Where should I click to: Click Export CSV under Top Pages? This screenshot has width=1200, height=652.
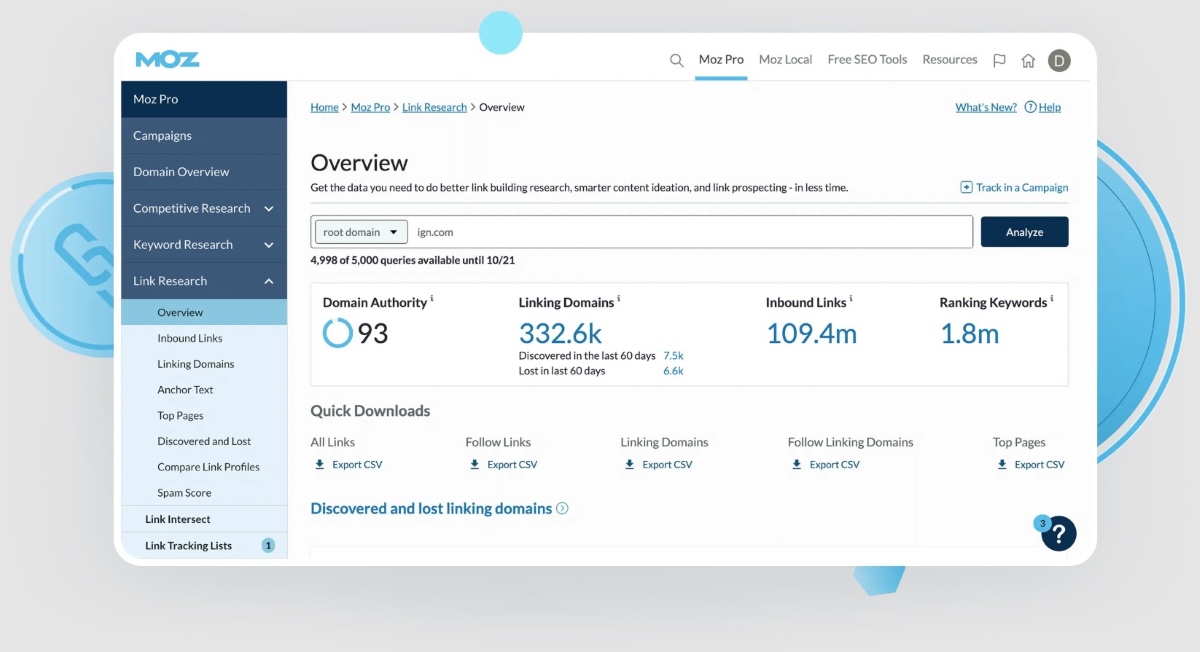[1039, 464]
